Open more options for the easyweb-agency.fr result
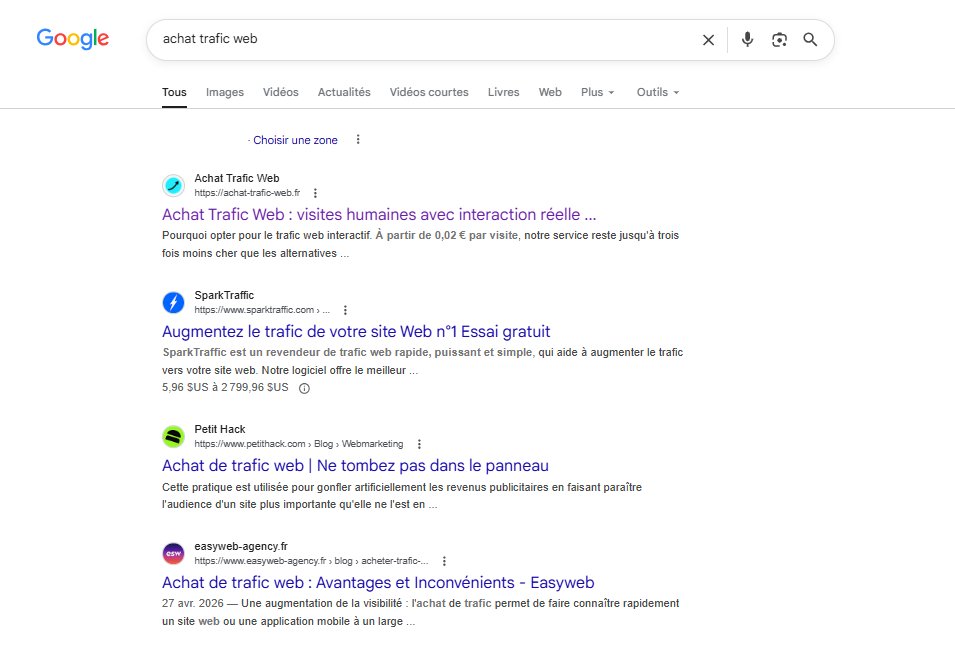955x645 pixels. point(444,561)
